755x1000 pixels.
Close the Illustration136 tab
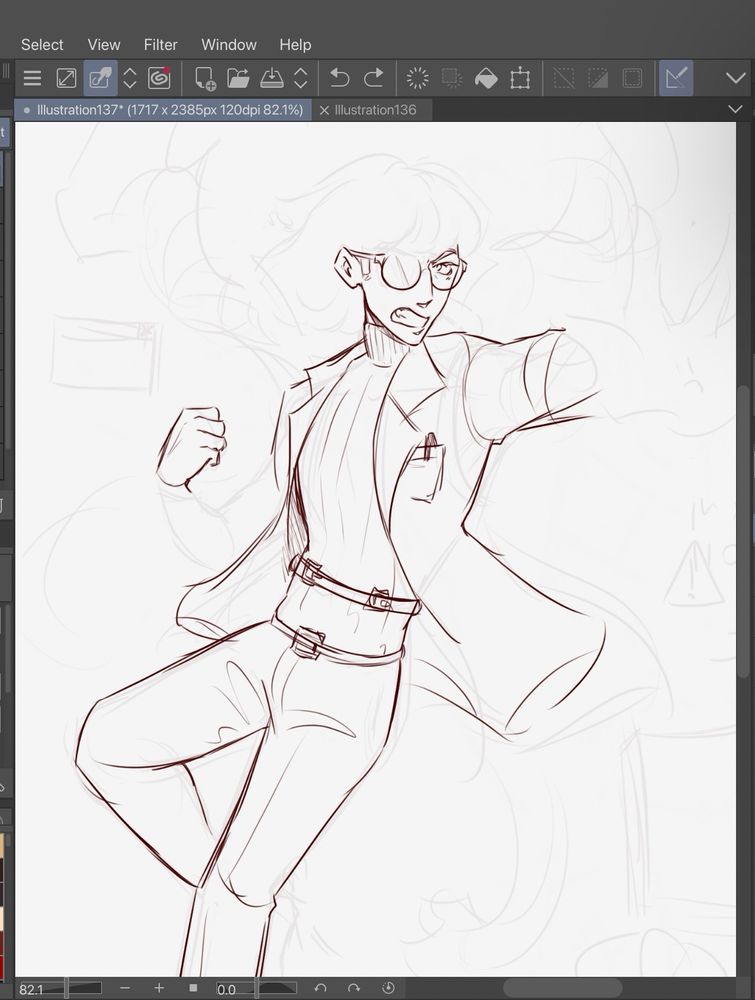324,110
